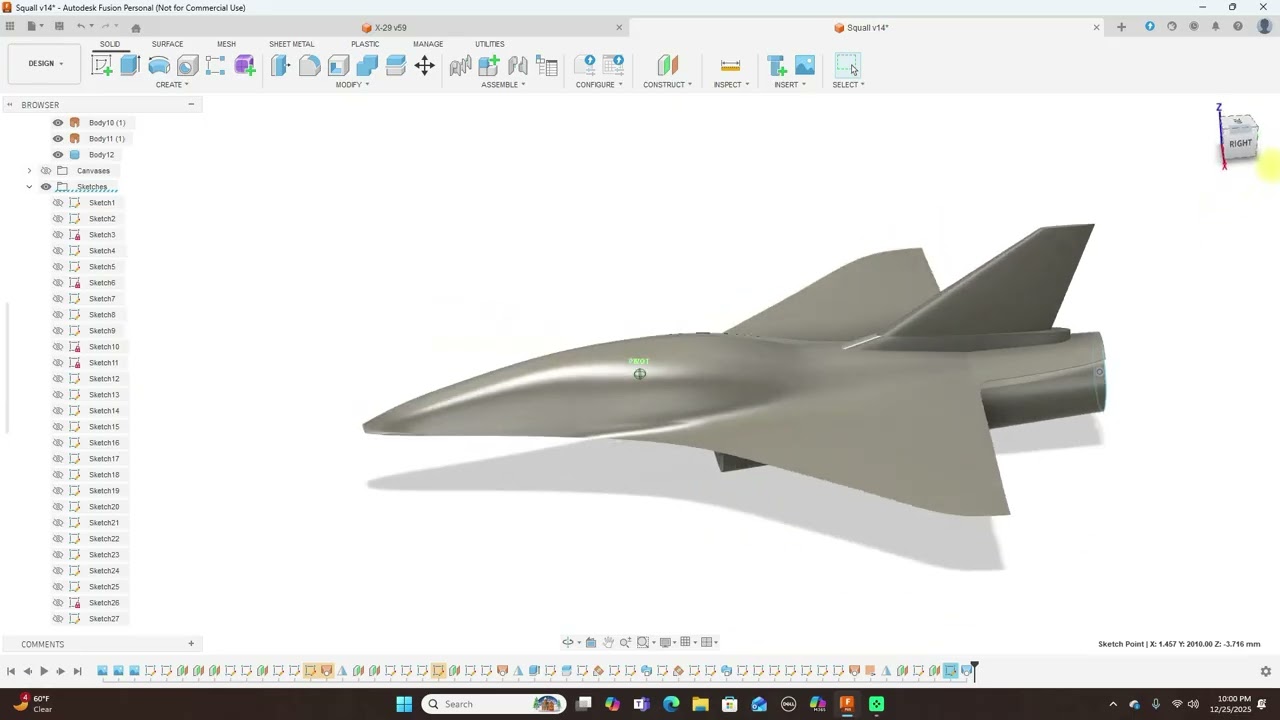
Task: Expand the Canvases folder in browser
Action: click(x=29, y=171)
